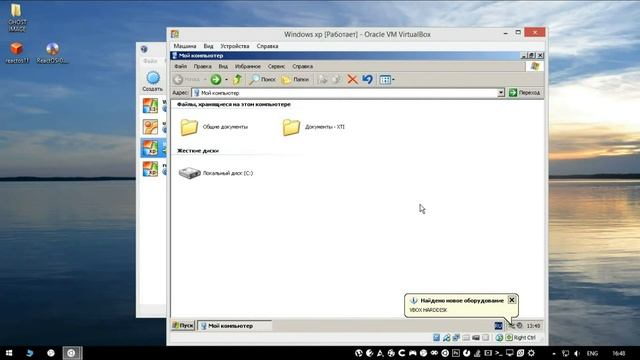
Task: Open VirtualBox Вид menu
Action: coord(208,46)
